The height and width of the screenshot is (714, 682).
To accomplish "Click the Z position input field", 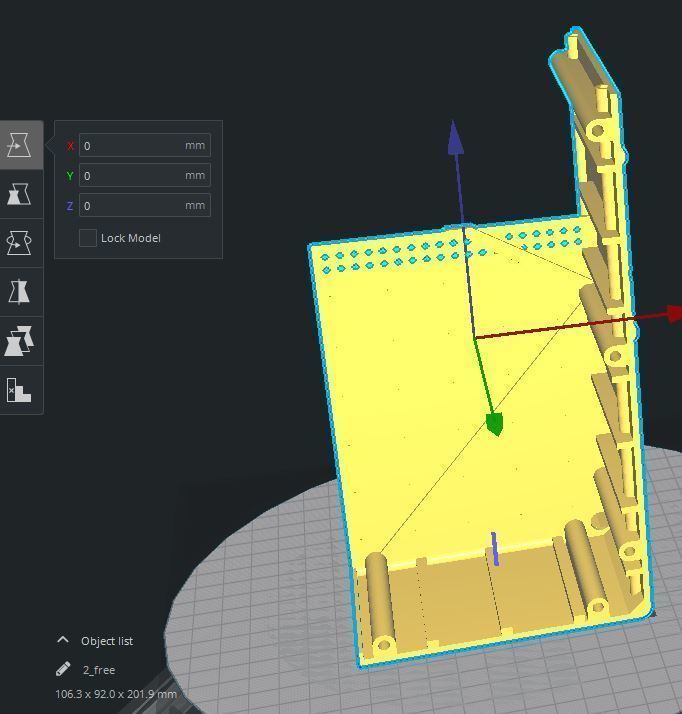I will (145, 205).
